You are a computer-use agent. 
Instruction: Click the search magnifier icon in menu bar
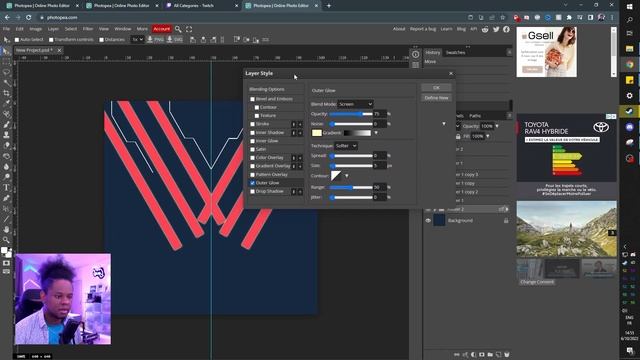tap(178, 29)
